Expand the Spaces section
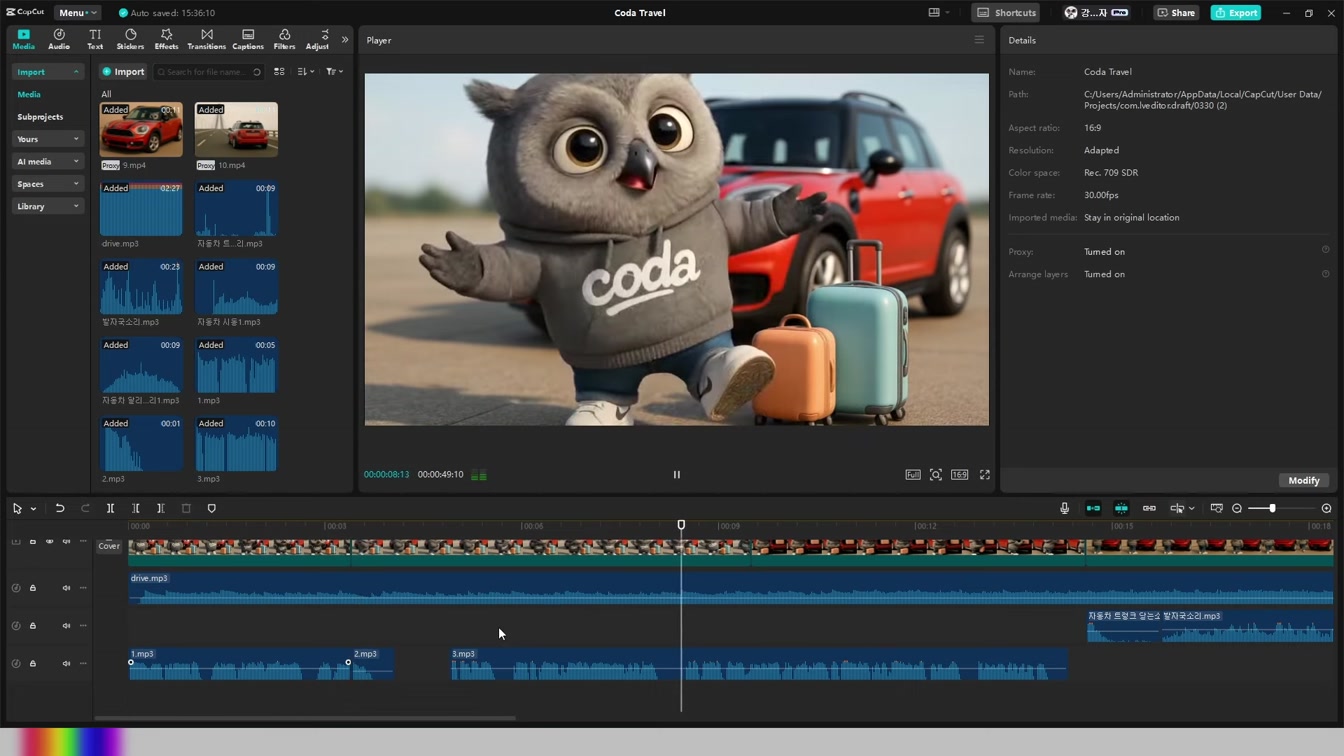 [x=47, y=184]
